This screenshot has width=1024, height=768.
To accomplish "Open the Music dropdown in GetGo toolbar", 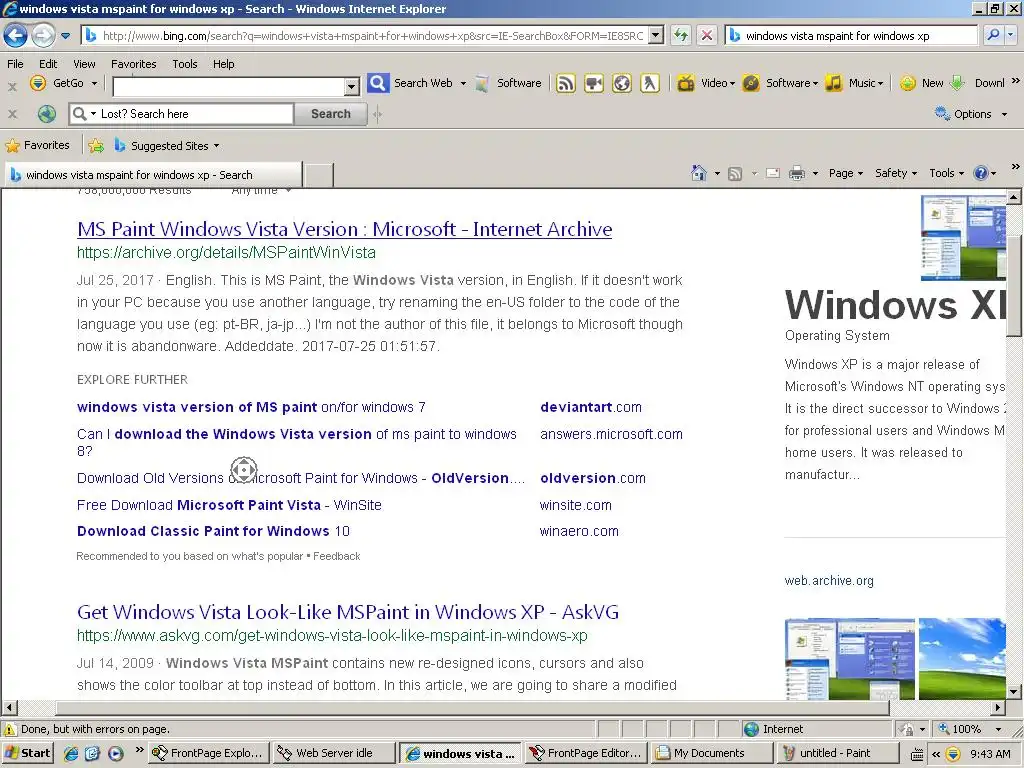I will (x=880, y=84).
